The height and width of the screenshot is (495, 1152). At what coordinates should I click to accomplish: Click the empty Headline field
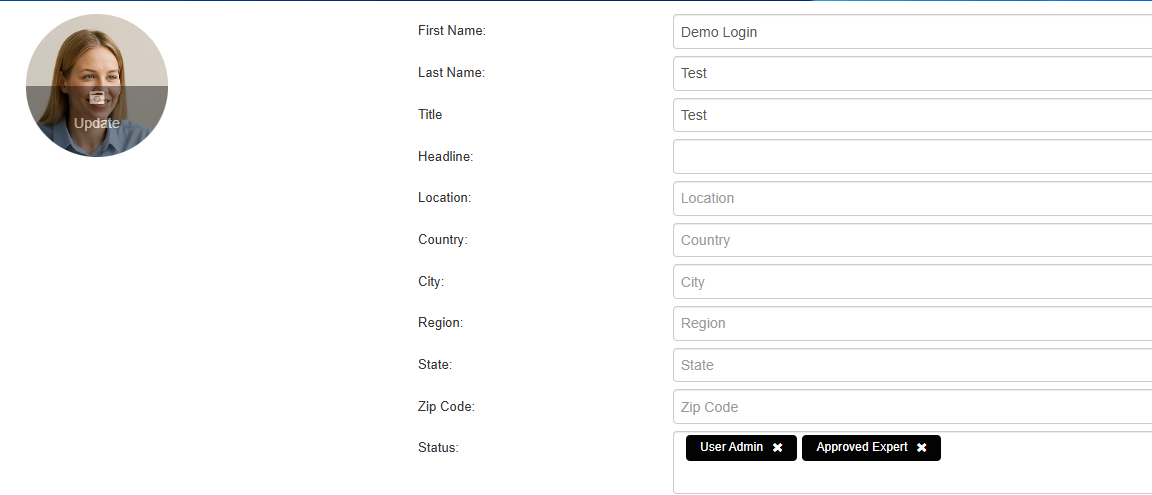pyautogui.click(x=912, y=157)
